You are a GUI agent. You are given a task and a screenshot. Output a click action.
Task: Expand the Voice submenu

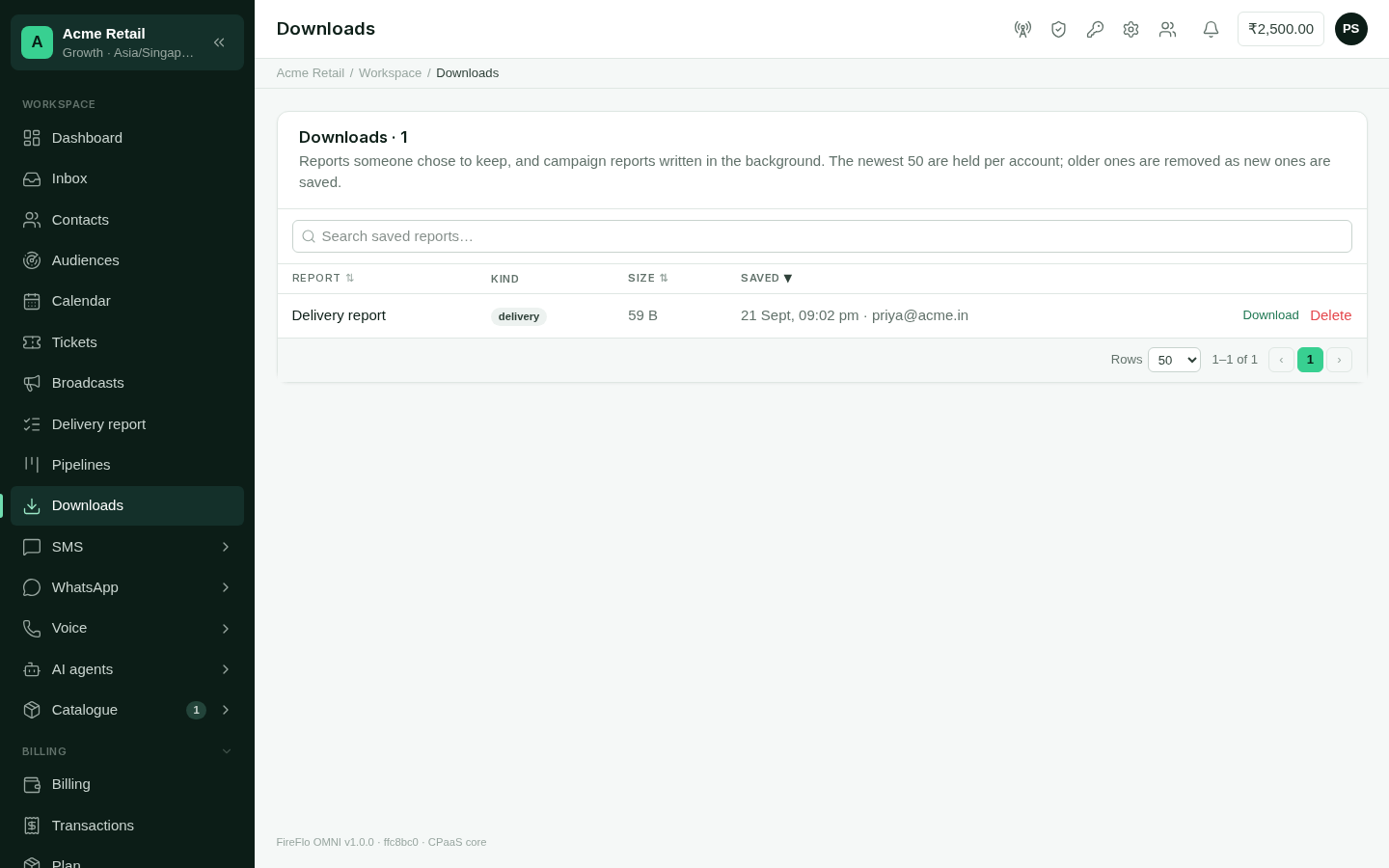point(127,628)
